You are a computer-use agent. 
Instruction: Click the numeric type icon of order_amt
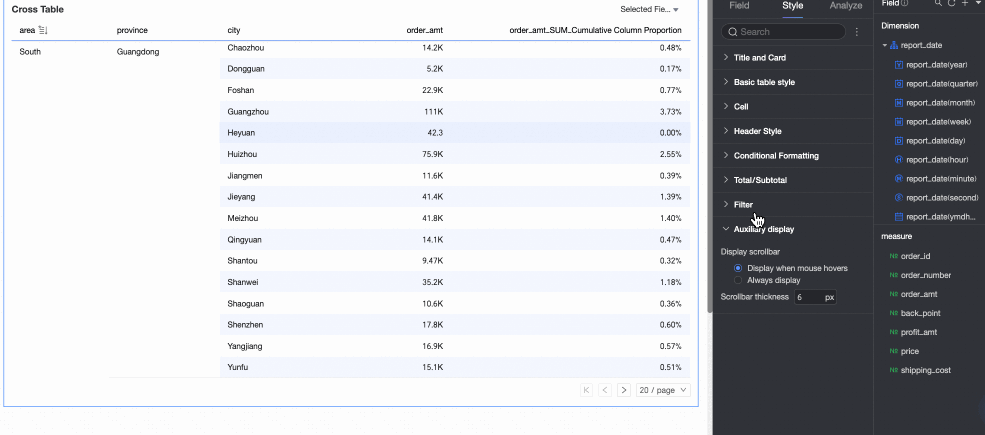[893, 294]
